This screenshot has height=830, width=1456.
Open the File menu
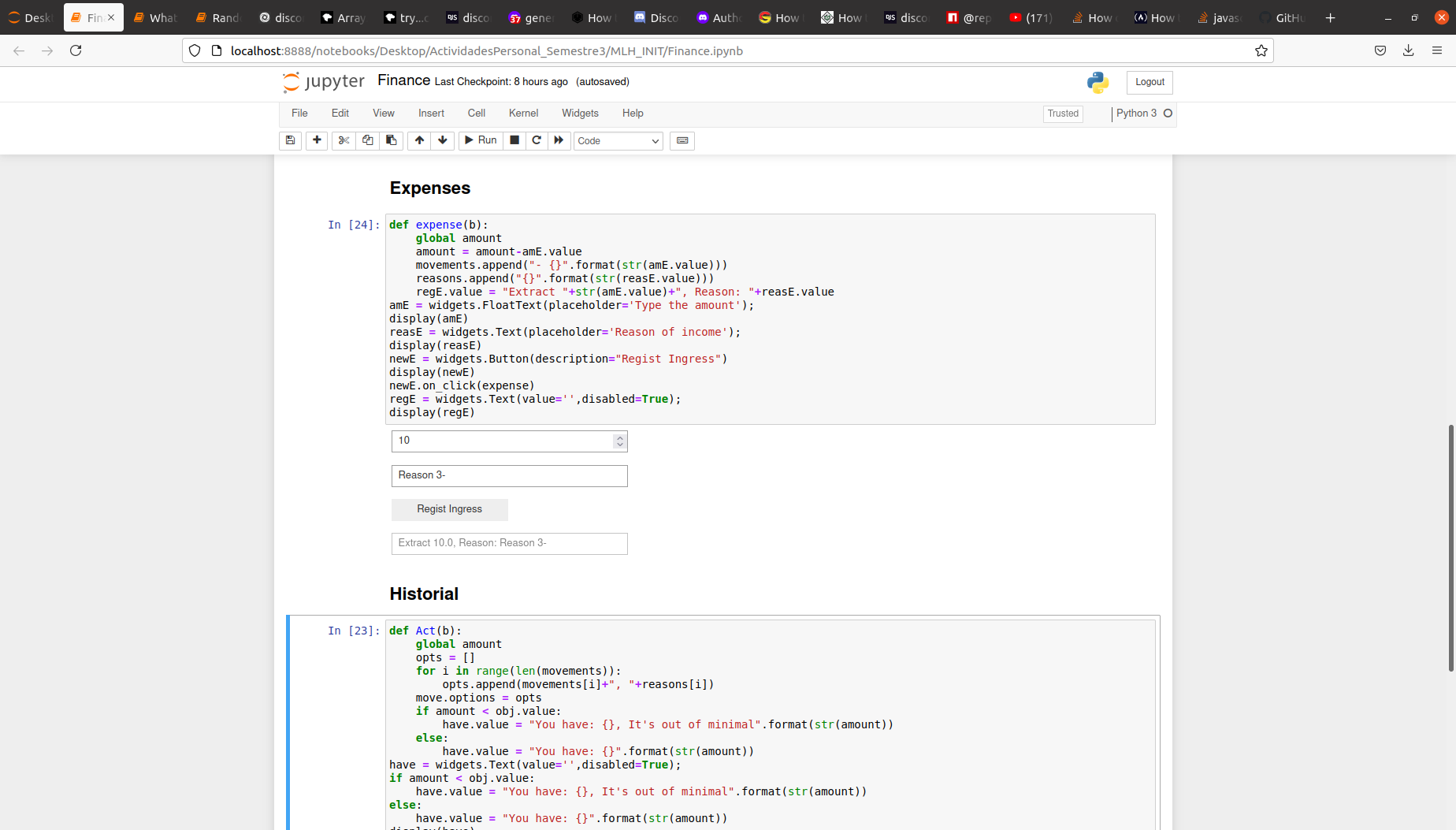(299, 114)
